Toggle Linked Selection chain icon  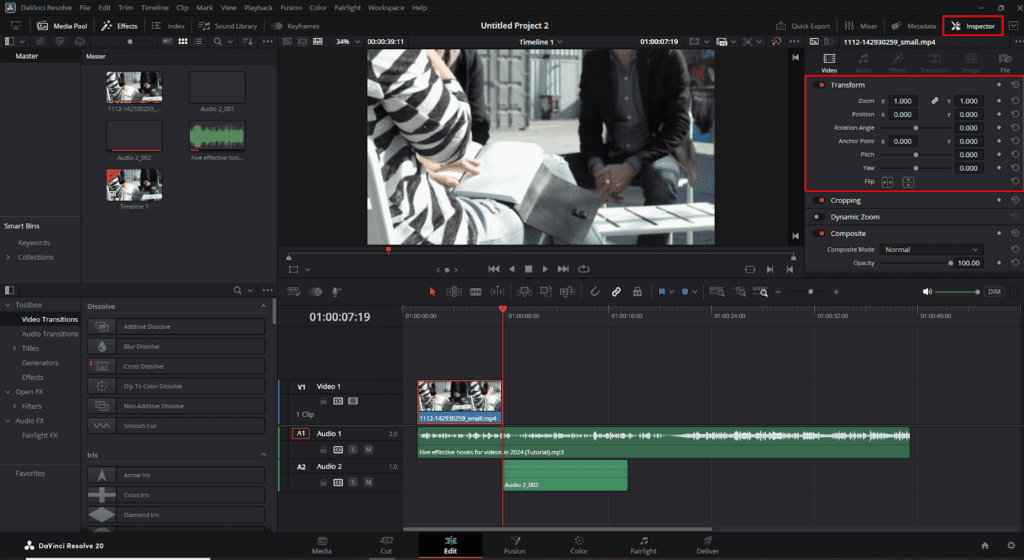616,292
